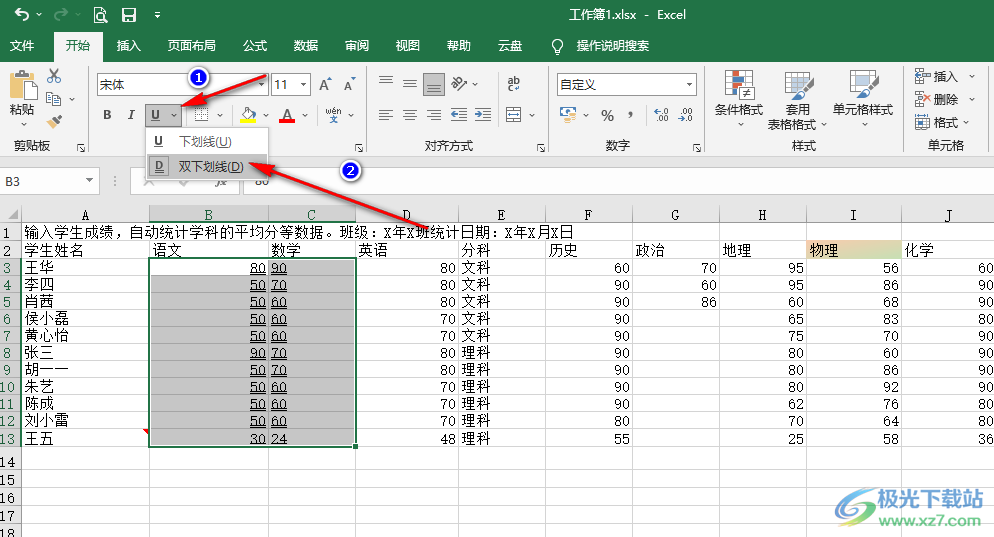Click the 操作说明搜索 search box
The width and height of the screenshot is (994, 537).
[612, 46]
